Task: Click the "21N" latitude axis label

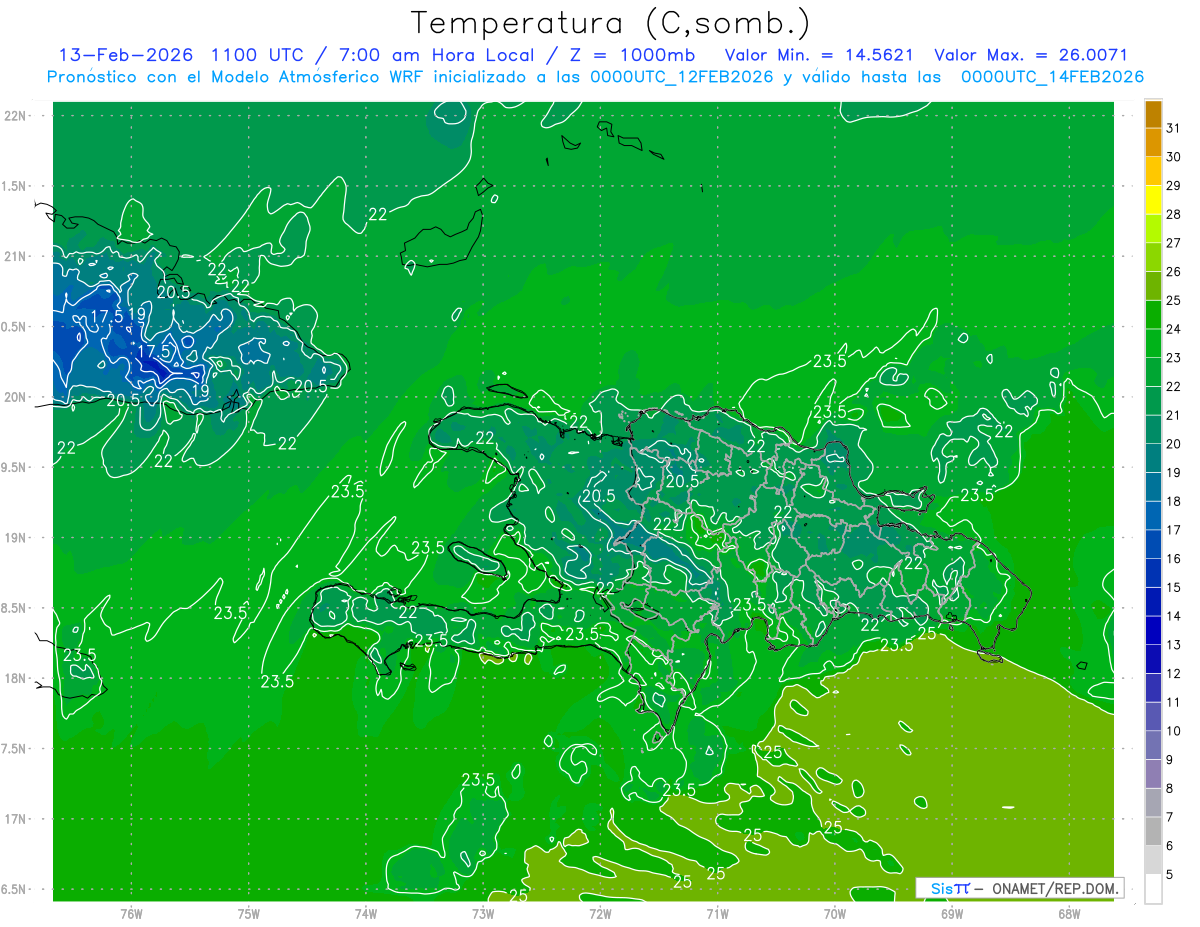Action: pos(15,256)
